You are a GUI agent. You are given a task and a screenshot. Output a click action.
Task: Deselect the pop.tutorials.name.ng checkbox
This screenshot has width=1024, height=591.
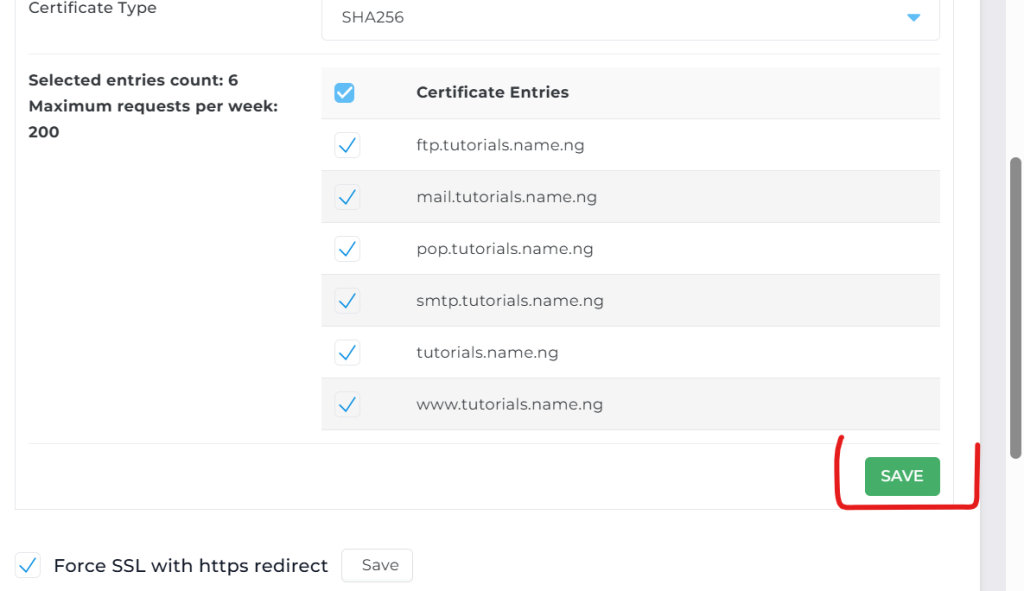347,249
